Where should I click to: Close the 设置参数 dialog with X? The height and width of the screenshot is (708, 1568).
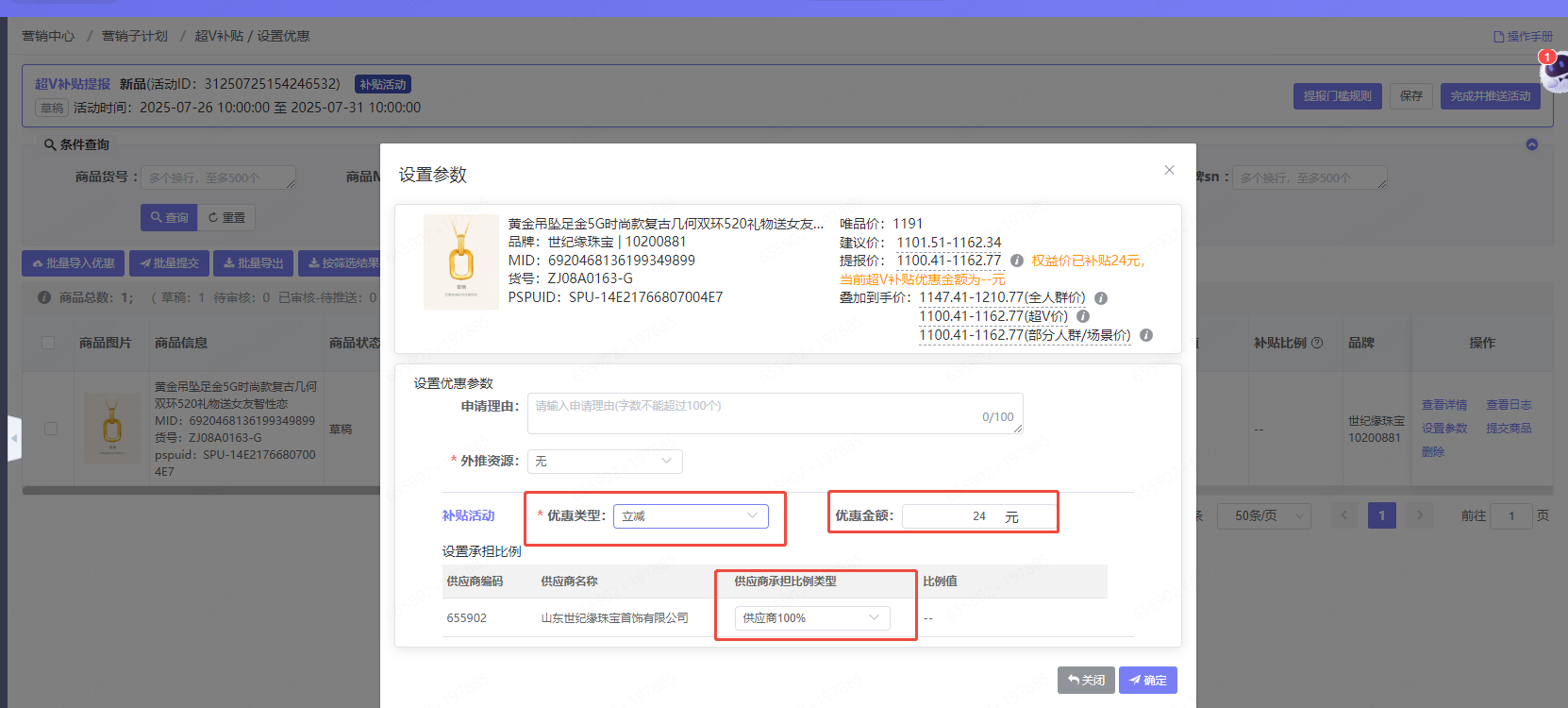pyautogui.click(x=1169, y=170)
